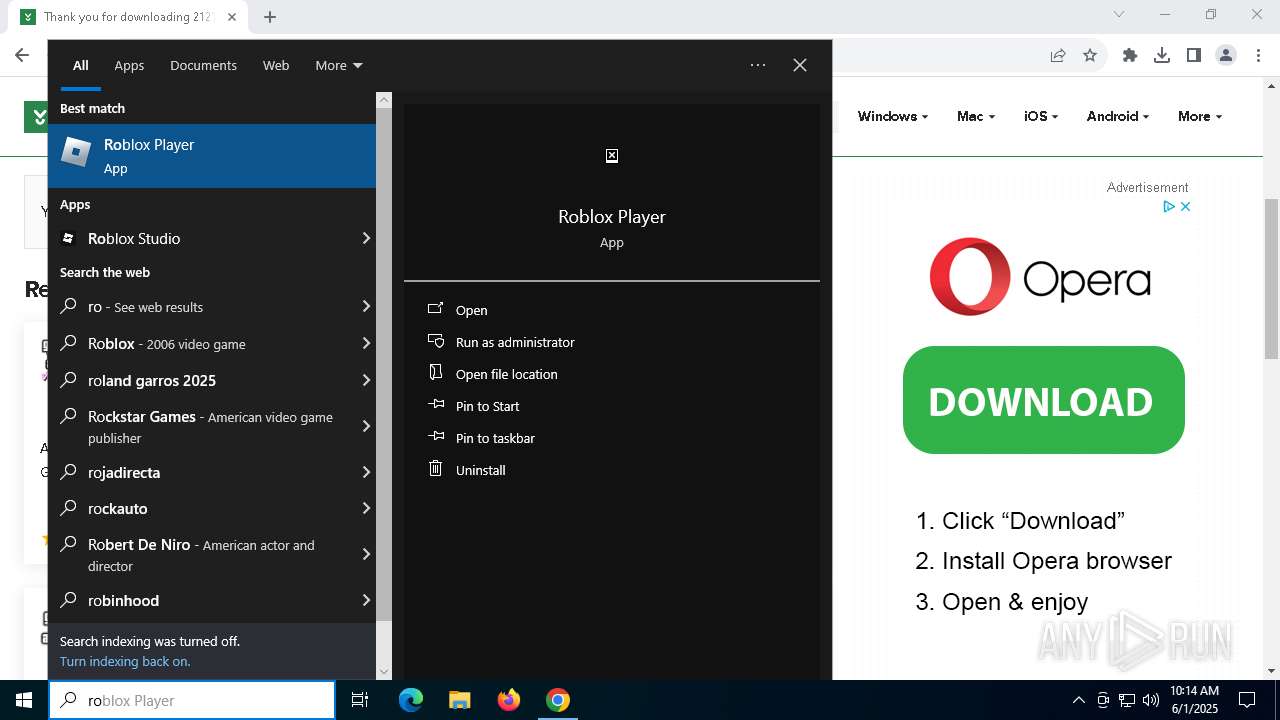
Task: Expand Rockstar Games suggestion arrow
Action: point(366,426)
